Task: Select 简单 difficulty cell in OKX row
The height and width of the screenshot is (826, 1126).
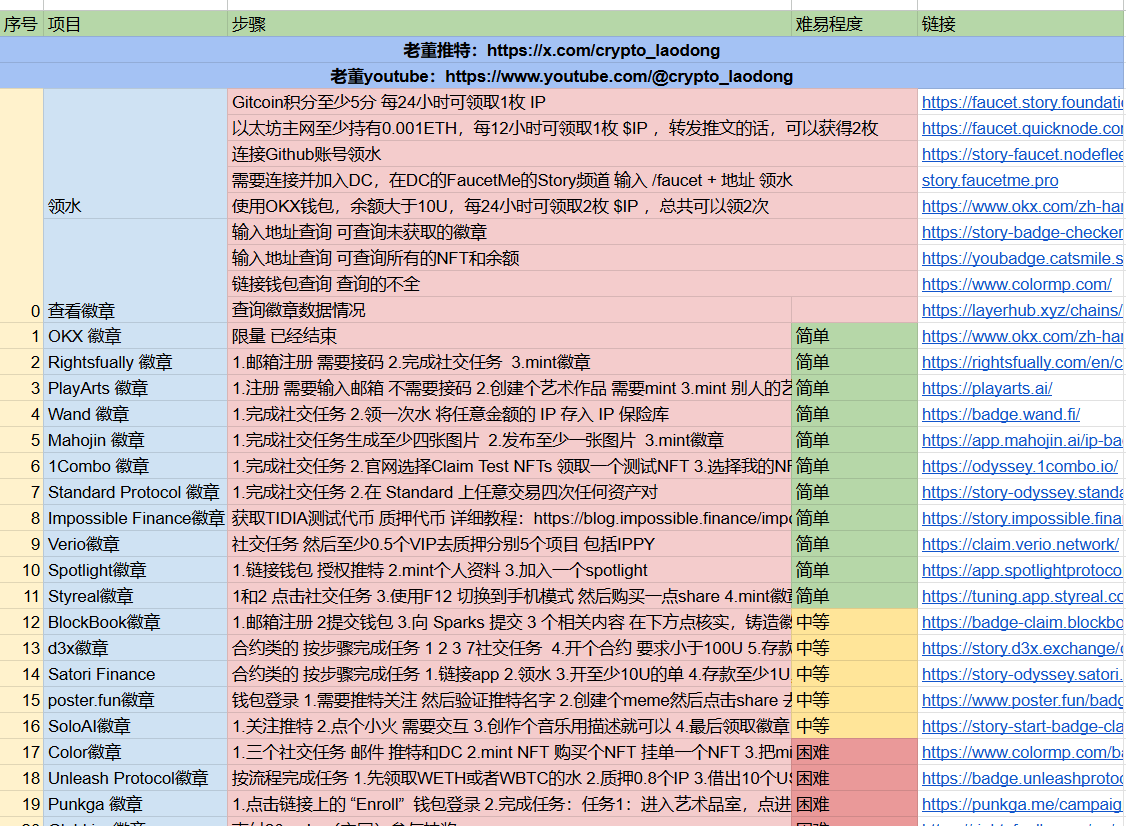Action: (854, 336)
